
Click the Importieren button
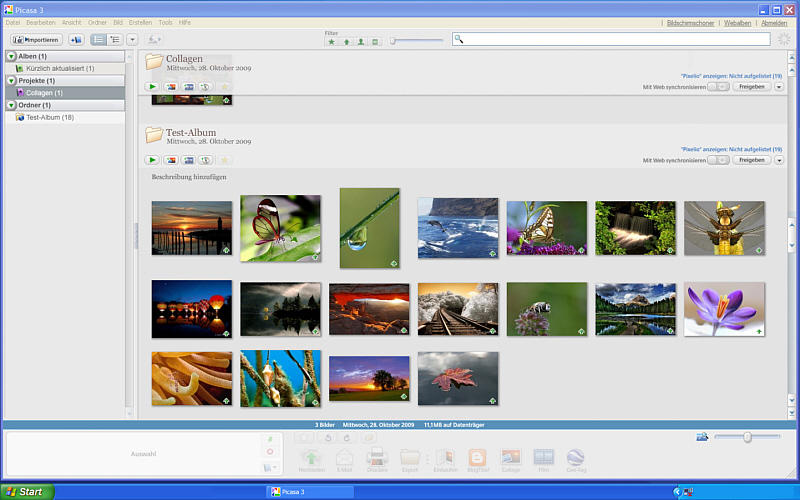coord(36,39)
